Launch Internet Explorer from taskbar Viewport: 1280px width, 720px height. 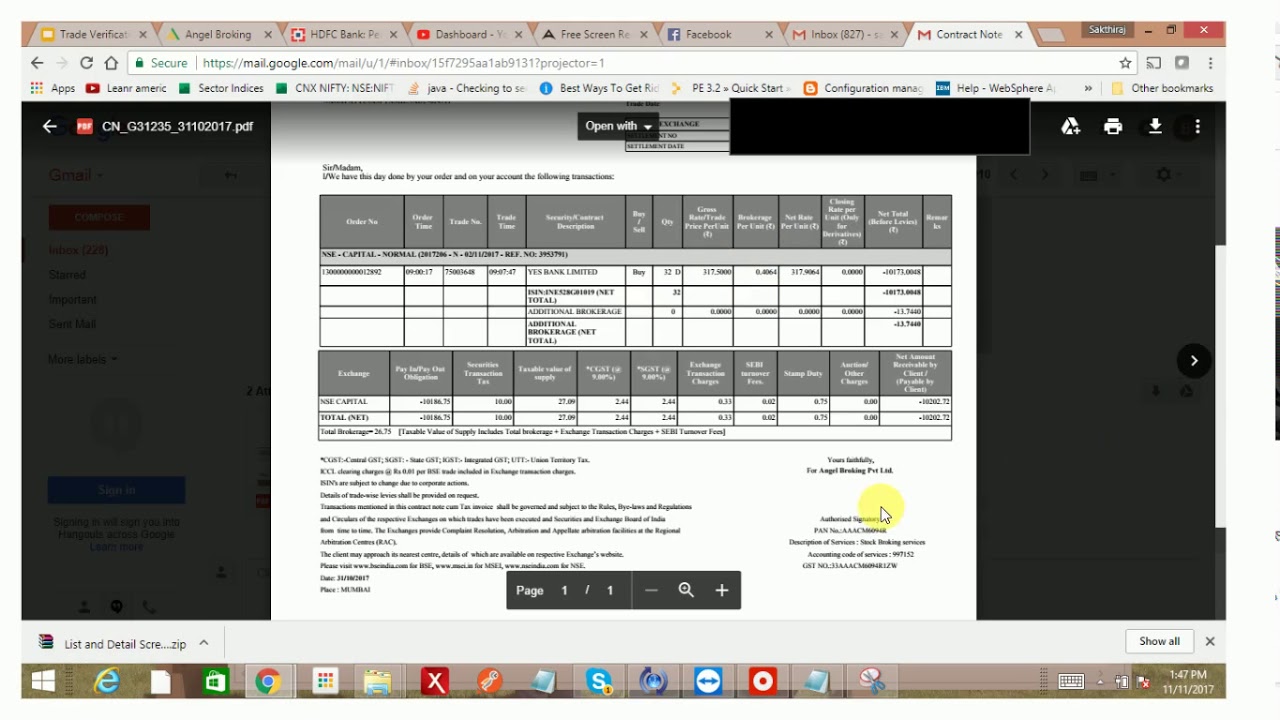(x=106, y=681)
